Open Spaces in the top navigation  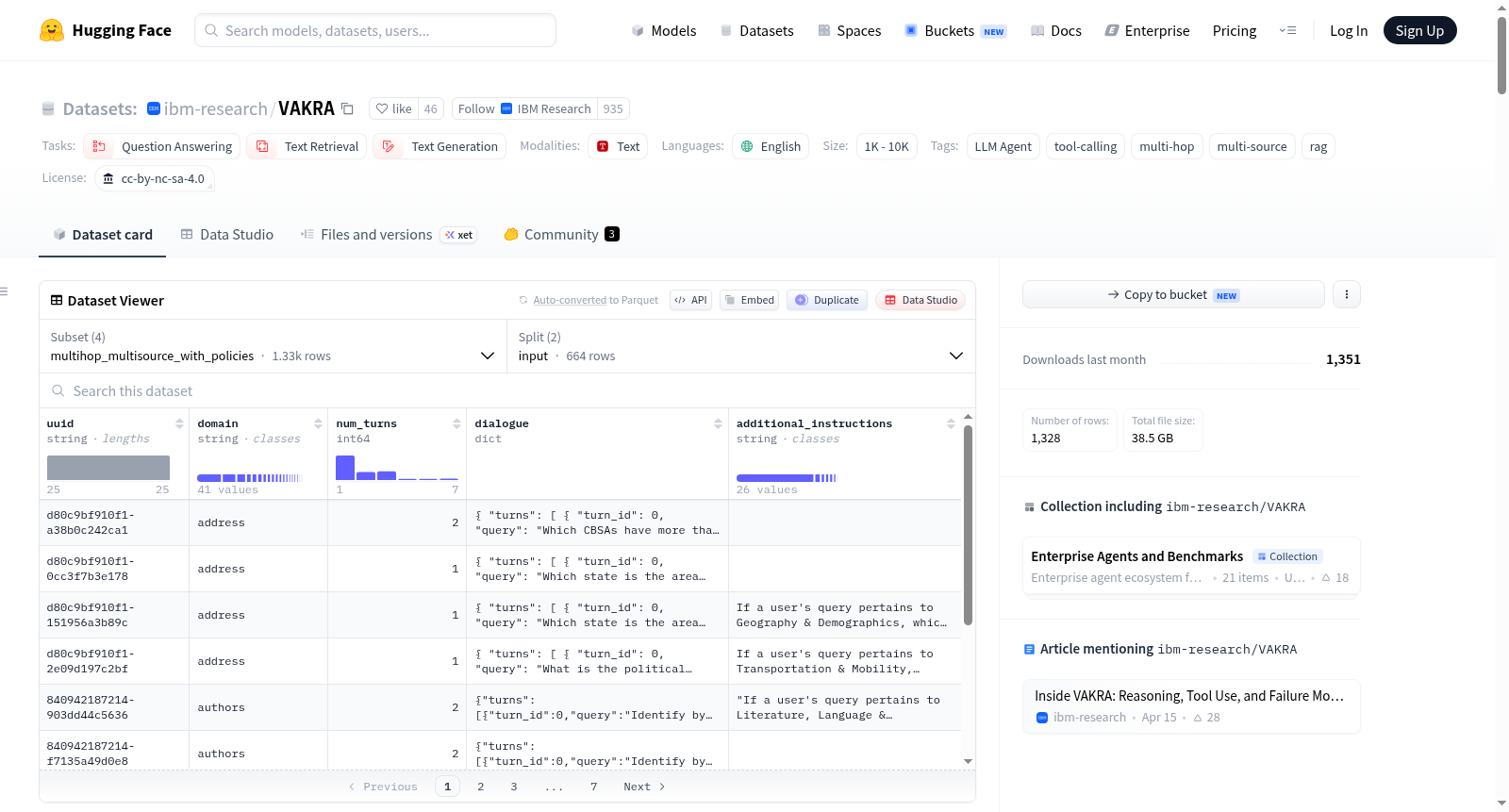[849, 31]
